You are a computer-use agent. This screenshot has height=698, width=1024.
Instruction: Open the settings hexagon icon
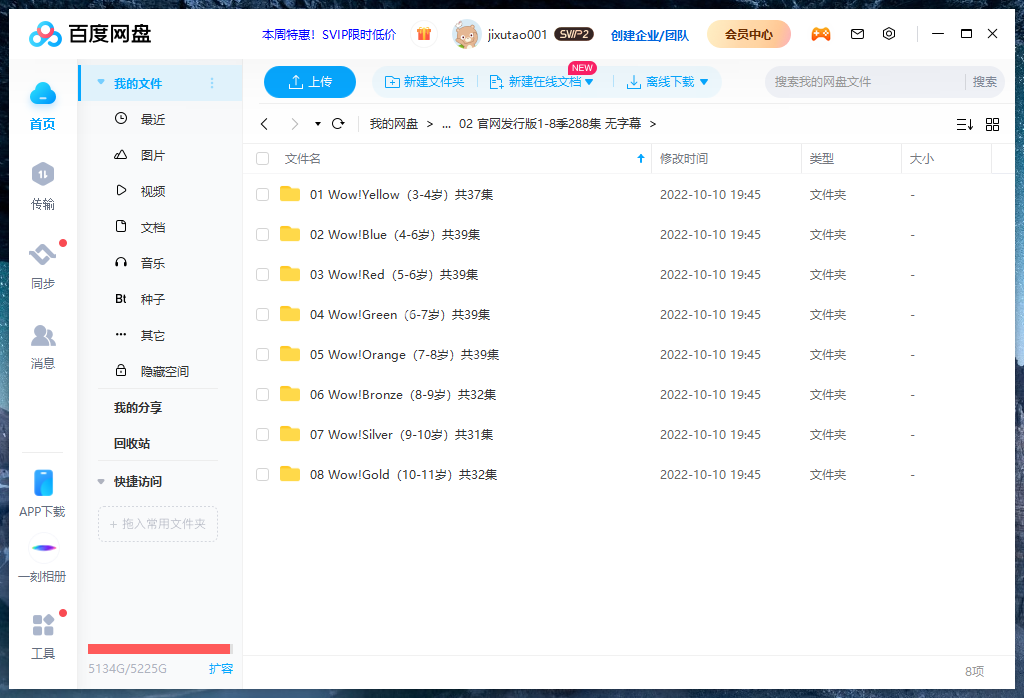889,34
